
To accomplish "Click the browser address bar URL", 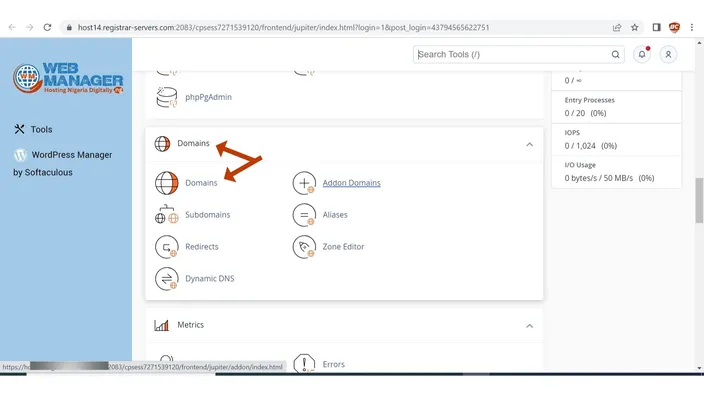I will [x=283, y=27].
